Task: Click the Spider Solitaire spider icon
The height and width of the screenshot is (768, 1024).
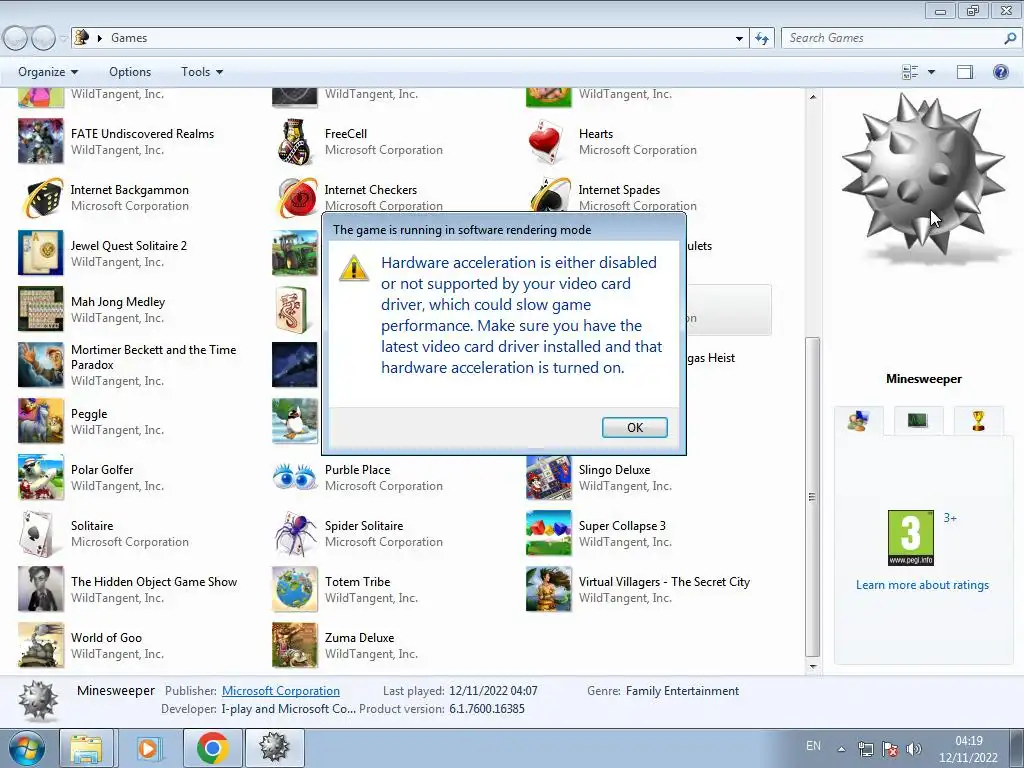Action: click(x=295, y=534)
